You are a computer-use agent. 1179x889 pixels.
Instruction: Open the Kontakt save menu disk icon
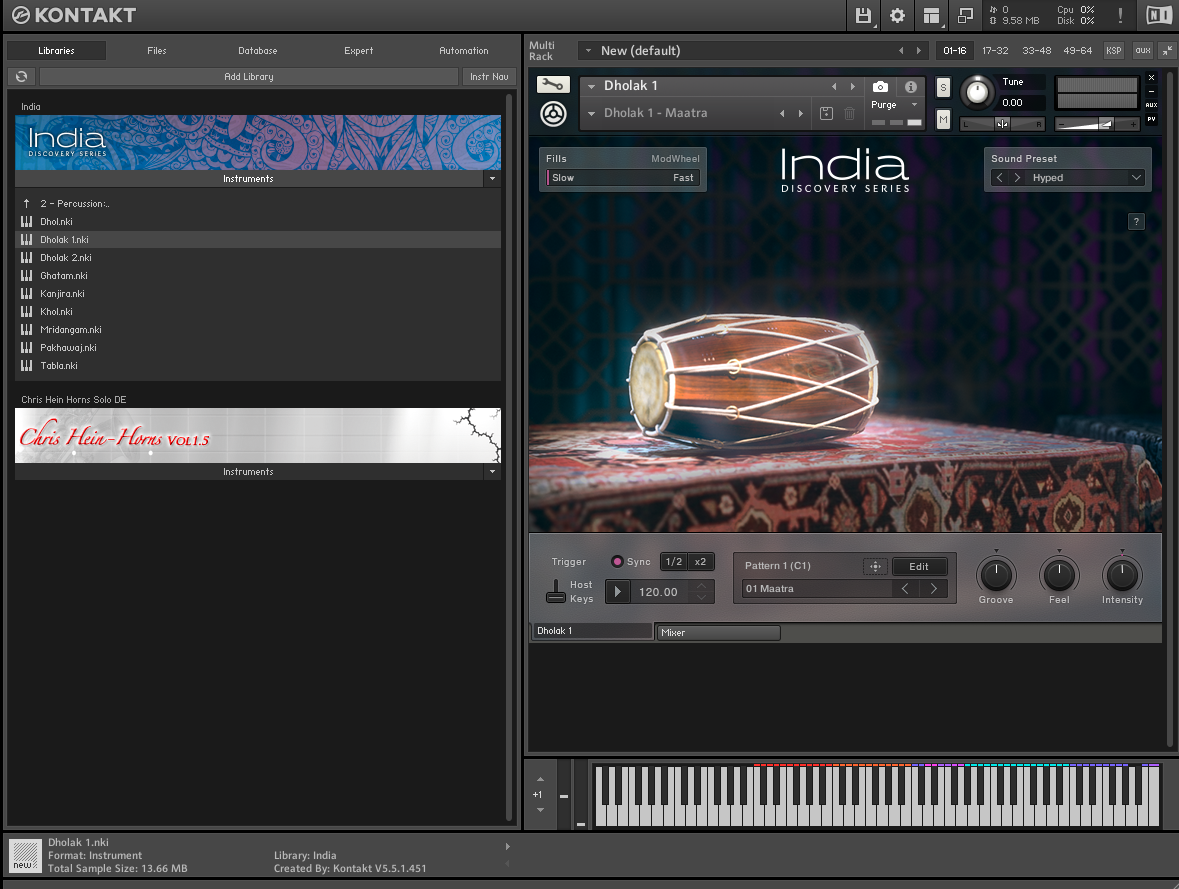pos(863,16)
